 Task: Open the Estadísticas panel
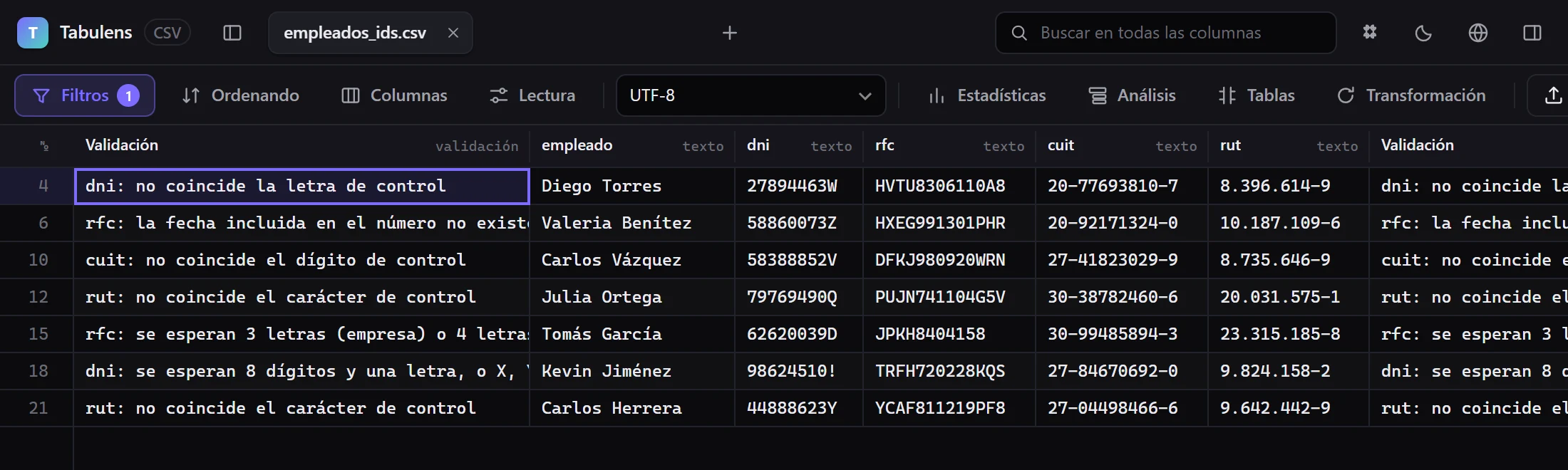pos(987,95)
